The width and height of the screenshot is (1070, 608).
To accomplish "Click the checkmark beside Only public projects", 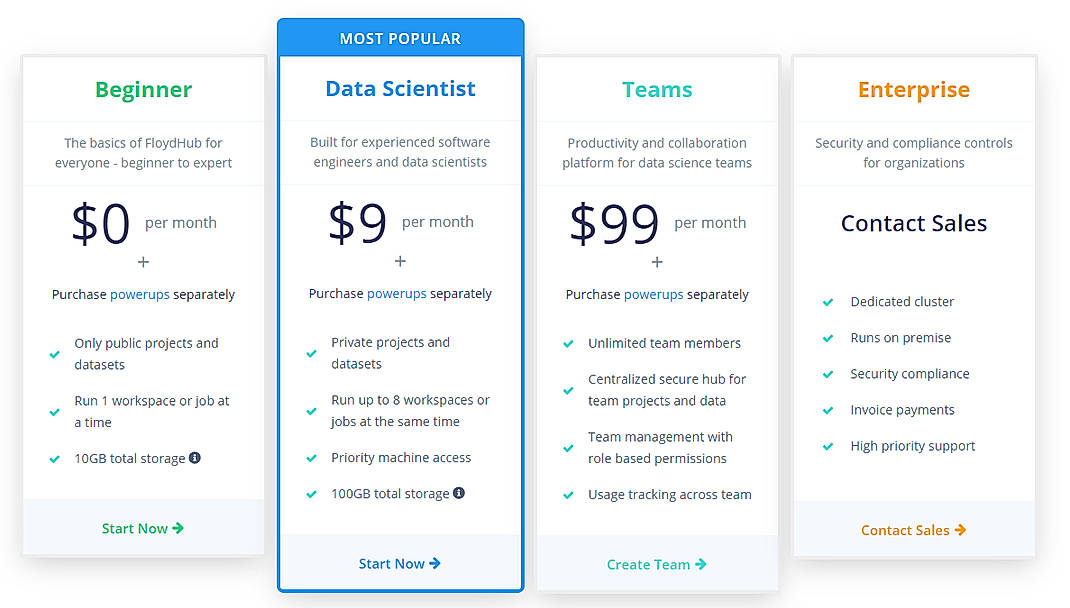I will [54, 353].
